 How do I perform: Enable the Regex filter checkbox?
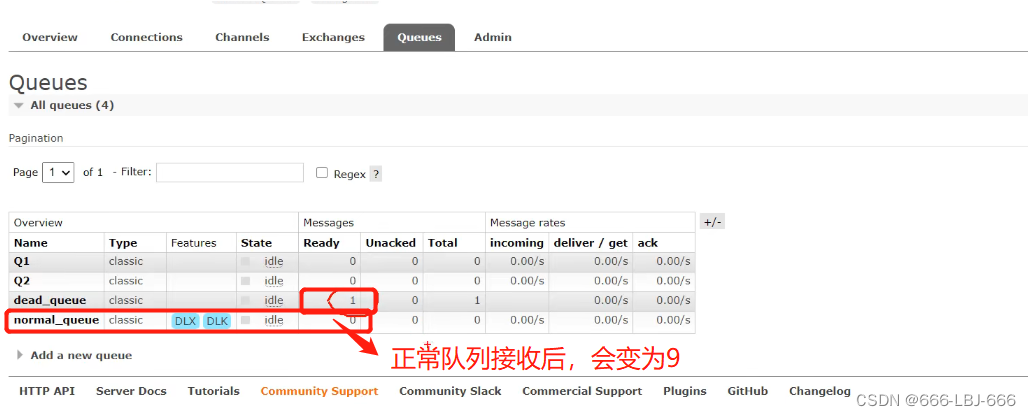(x=322, y=173)
